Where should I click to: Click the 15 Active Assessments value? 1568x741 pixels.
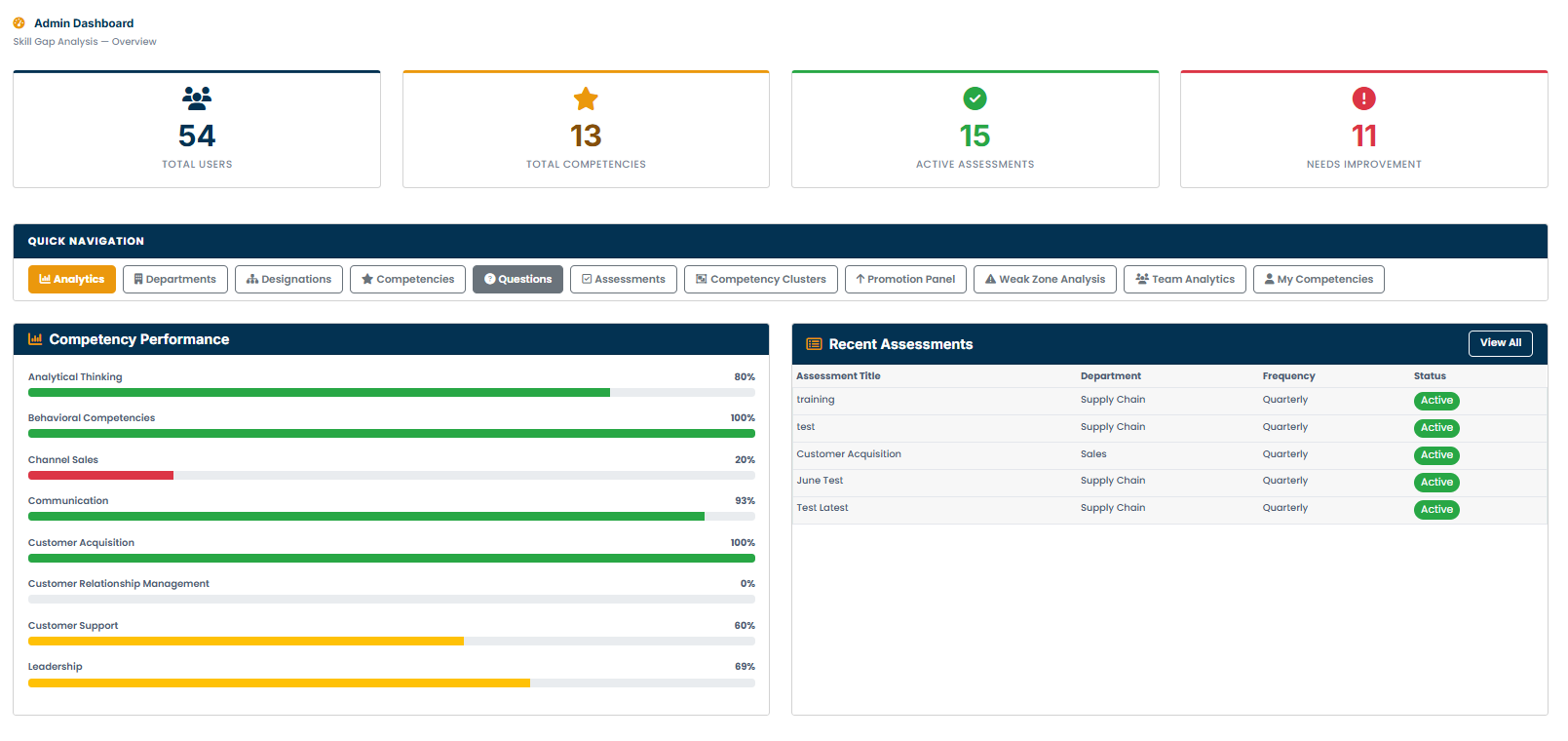coord(975,136)
